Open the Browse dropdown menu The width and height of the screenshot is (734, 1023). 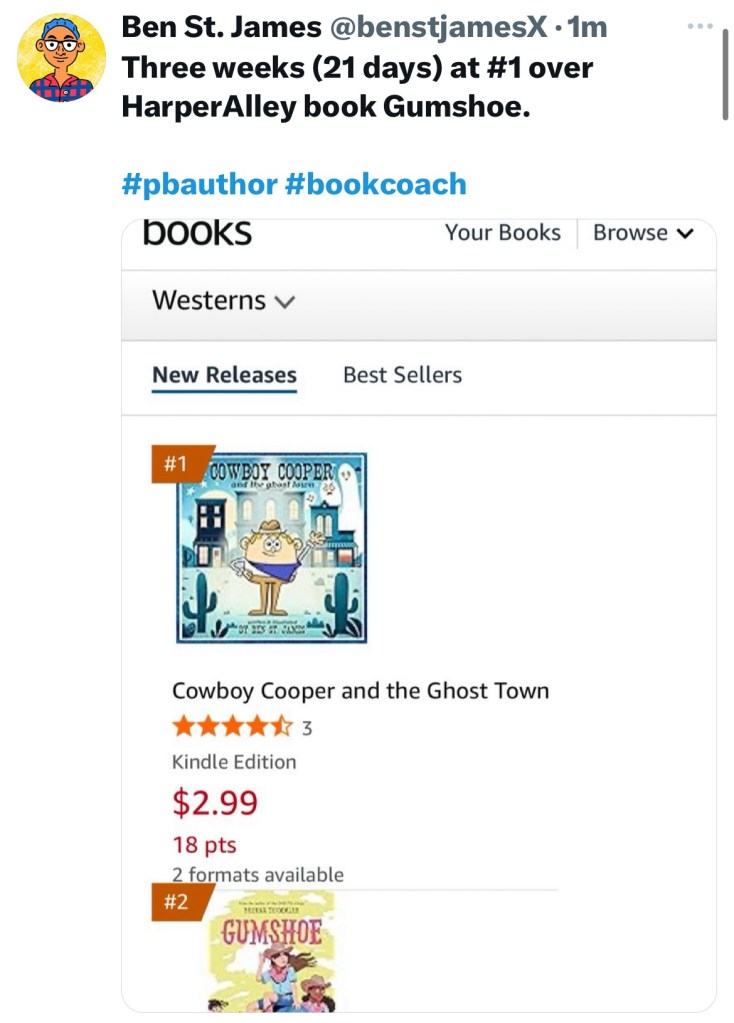point(642,233)
